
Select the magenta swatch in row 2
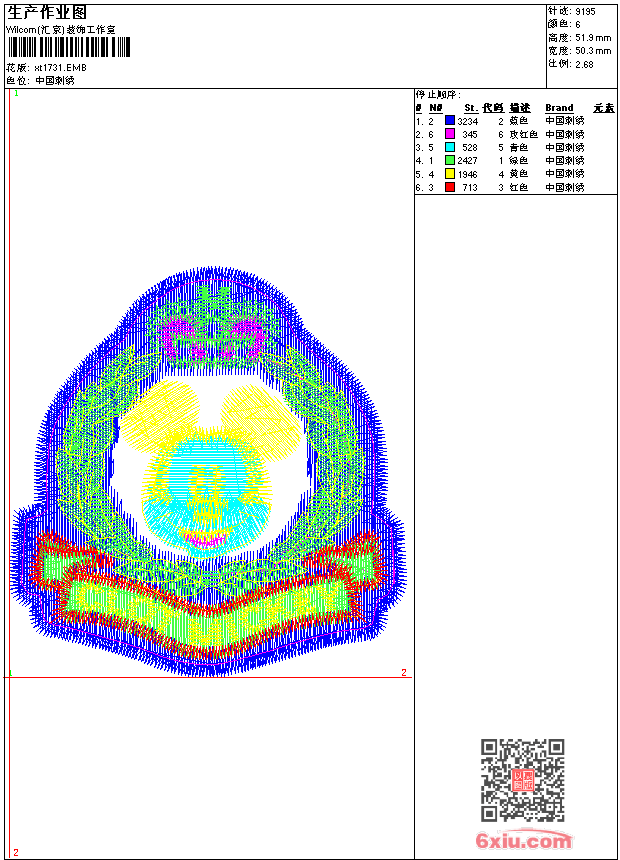tap(450, 134)
